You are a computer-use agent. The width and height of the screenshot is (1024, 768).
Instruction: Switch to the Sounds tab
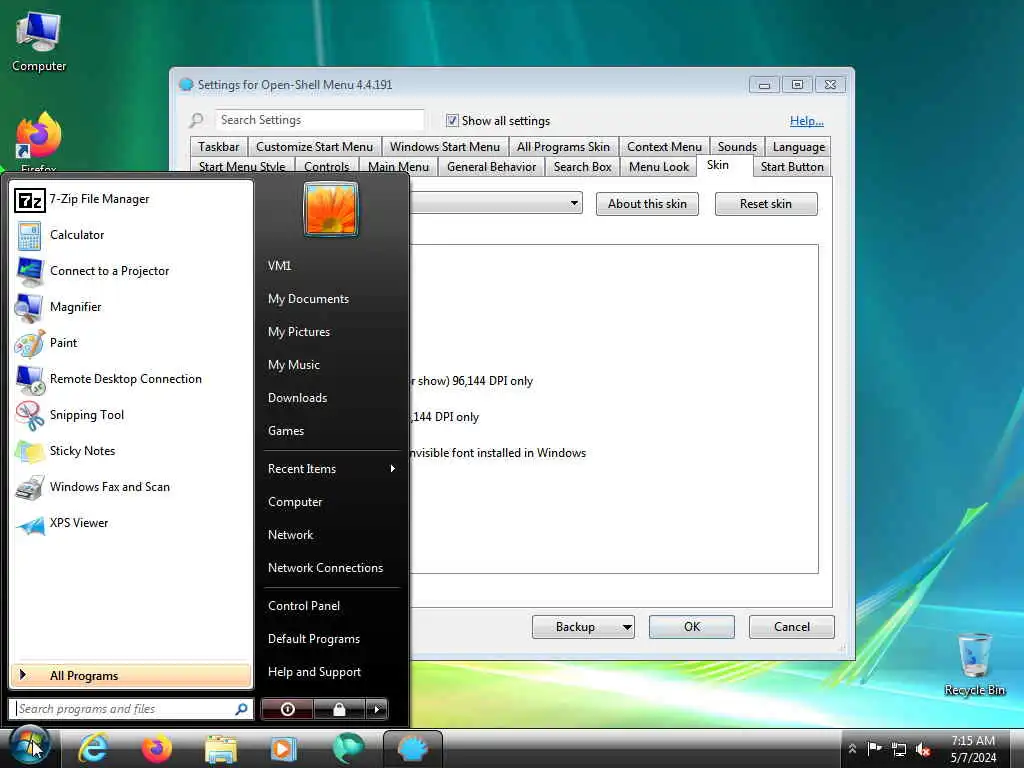pyautogui.click(x=737, y=147)
